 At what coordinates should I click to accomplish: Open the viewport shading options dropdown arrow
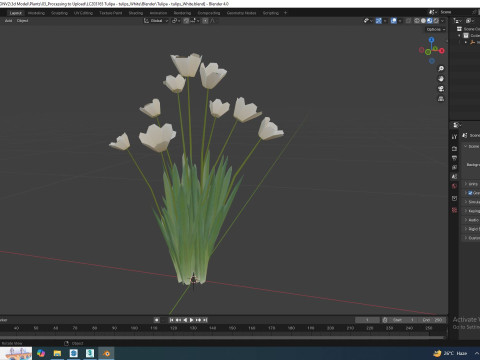click(443, 21)
